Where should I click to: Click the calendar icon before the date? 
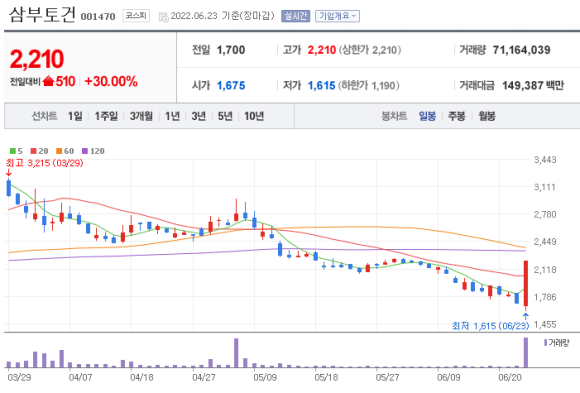click(x=163, y=17)
